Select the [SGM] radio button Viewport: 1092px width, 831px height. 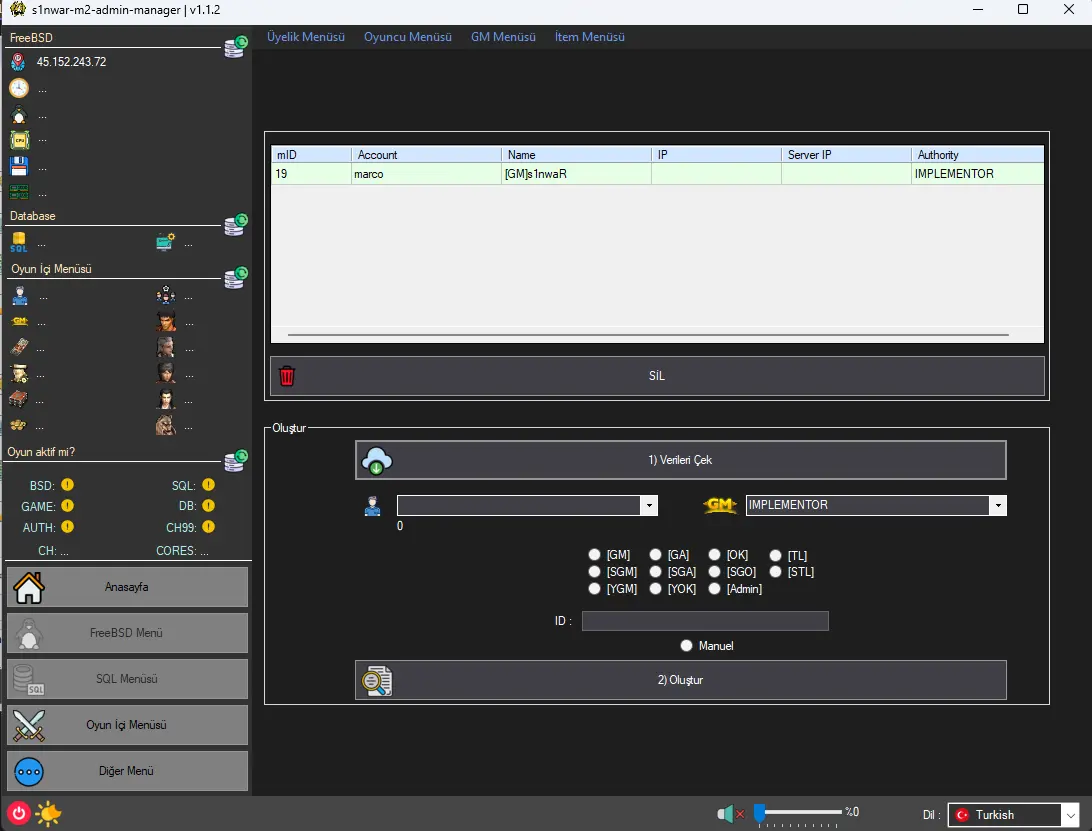coord(595,572)
